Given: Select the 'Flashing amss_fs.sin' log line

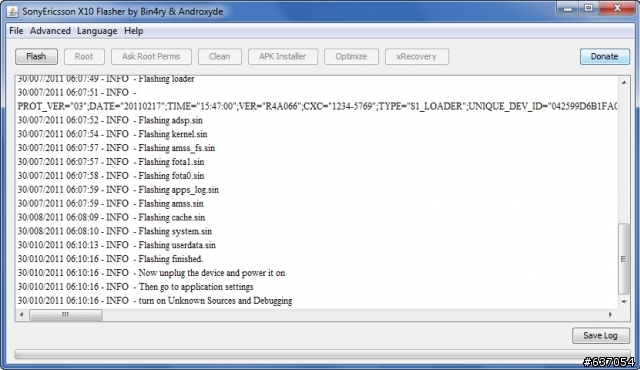Looking at the screenshot, I should point(116,148).
